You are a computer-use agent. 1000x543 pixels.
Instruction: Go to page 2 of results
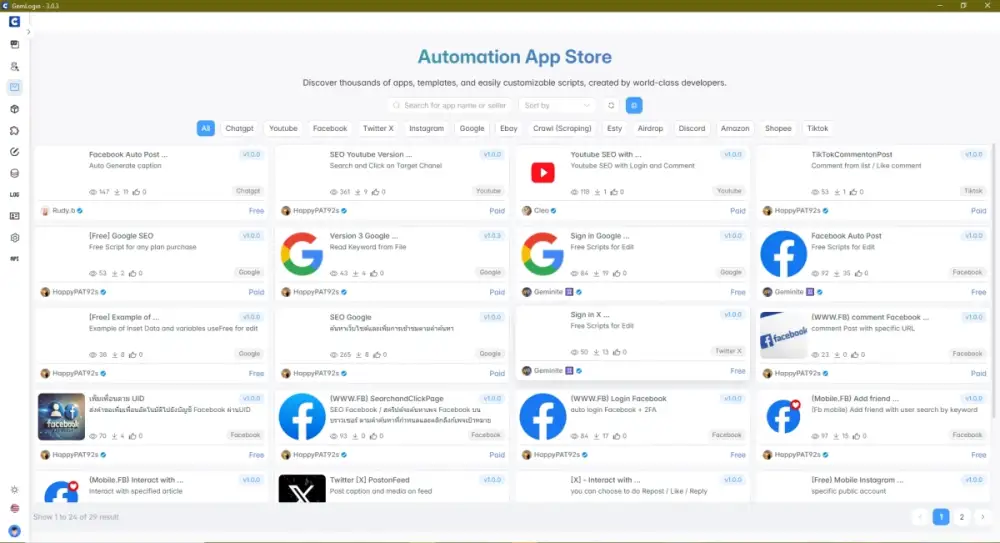pyautogui.click(x=961, y=517)
